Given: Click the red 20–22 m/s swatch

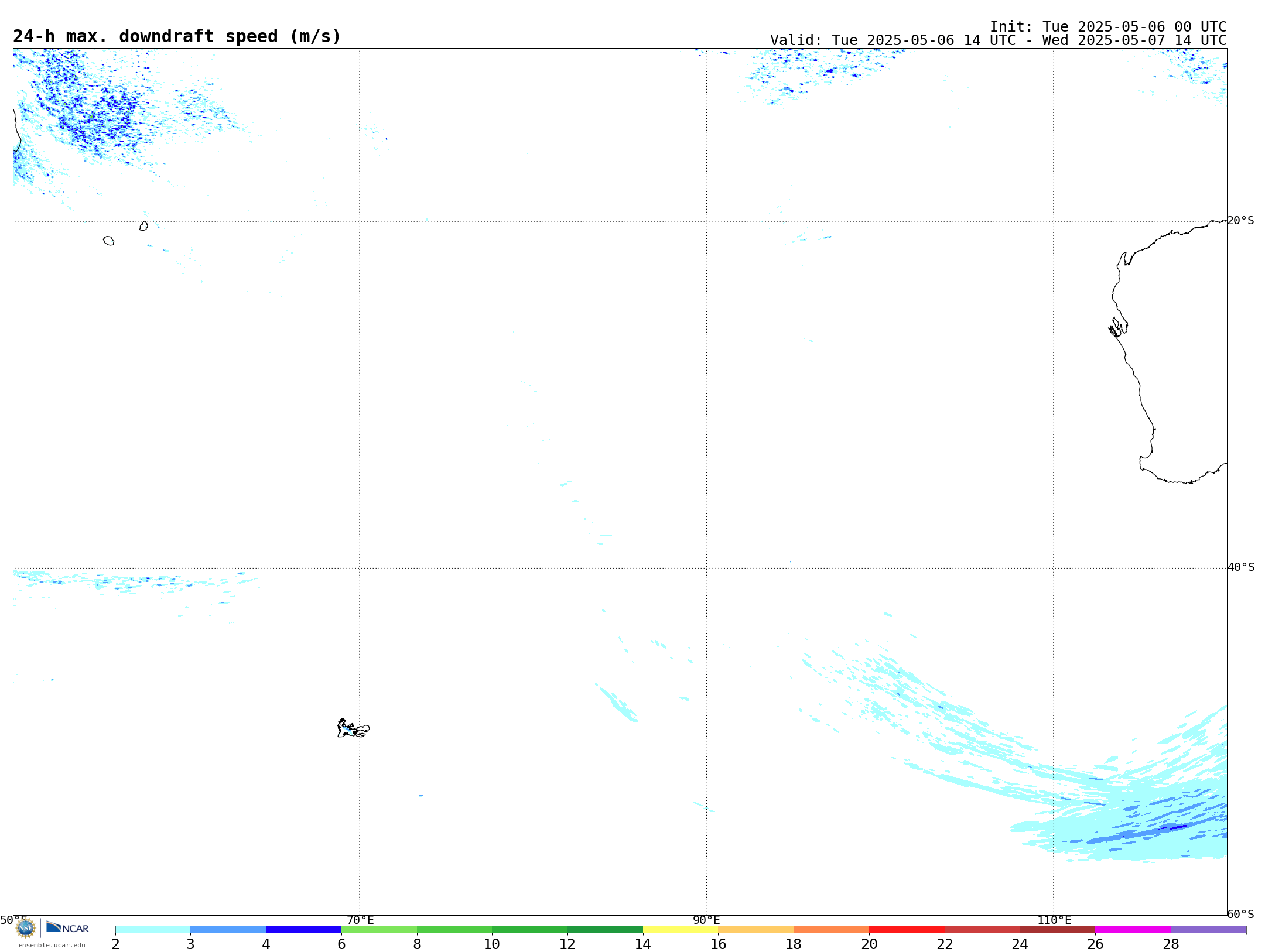Looking at the screenshot, I should (x=907, y=930).
